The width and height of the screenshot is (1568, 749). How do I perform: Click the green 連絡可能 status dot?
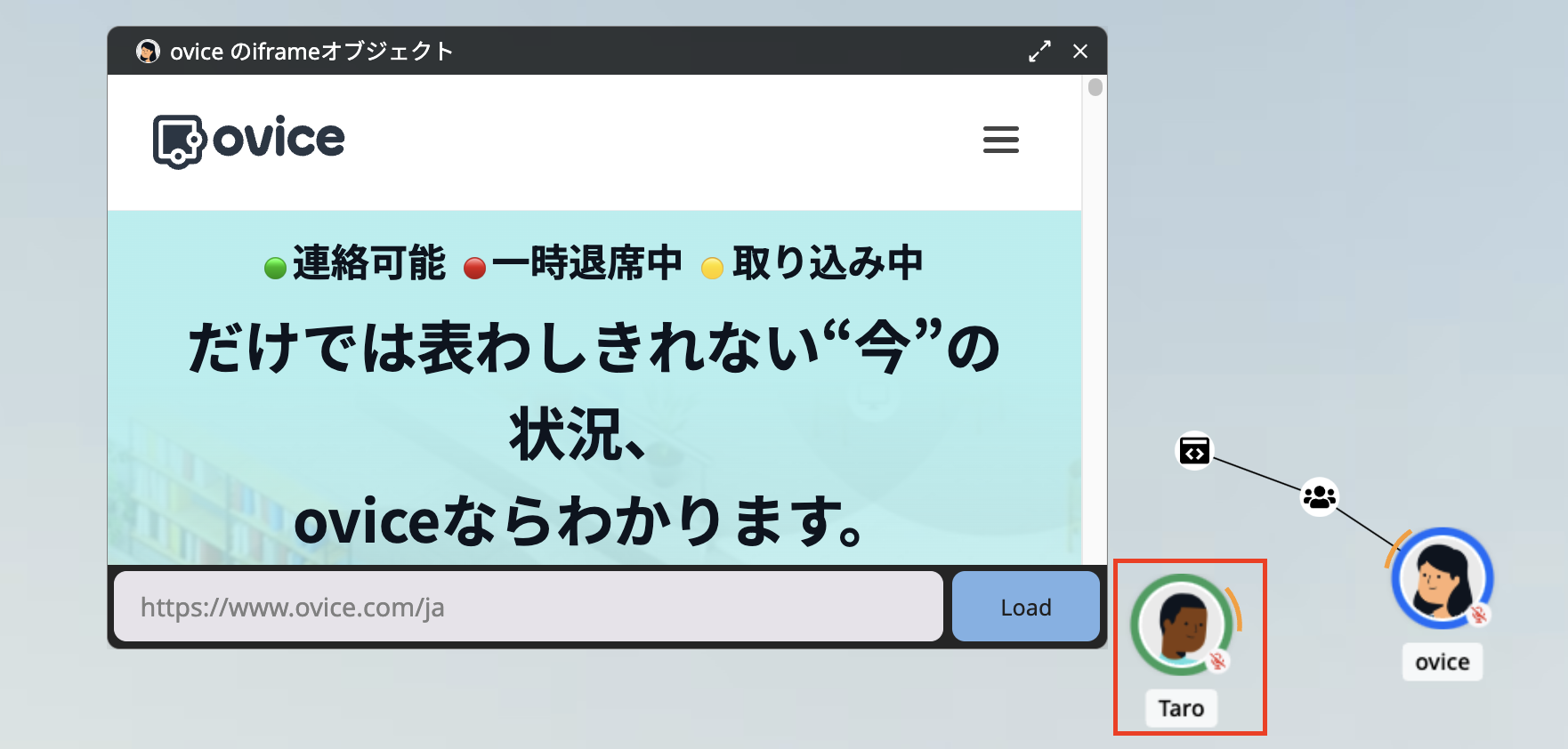click(275, 268)
